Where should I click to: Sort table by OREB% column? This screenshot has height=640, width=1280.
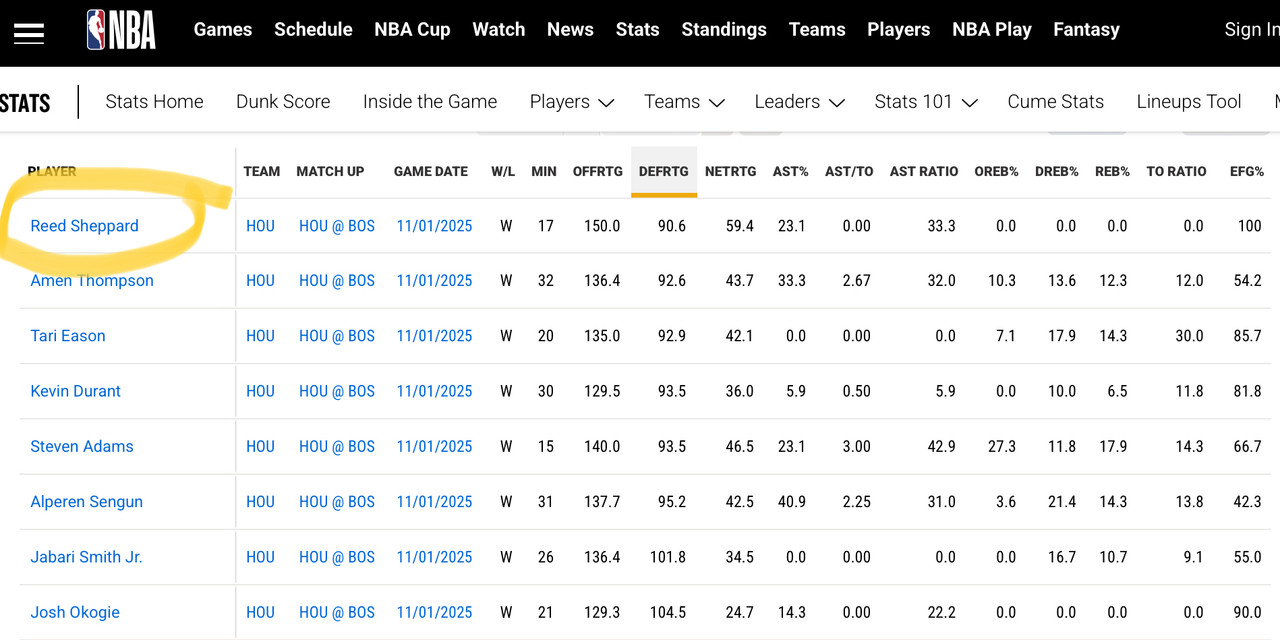coord(997,172)
